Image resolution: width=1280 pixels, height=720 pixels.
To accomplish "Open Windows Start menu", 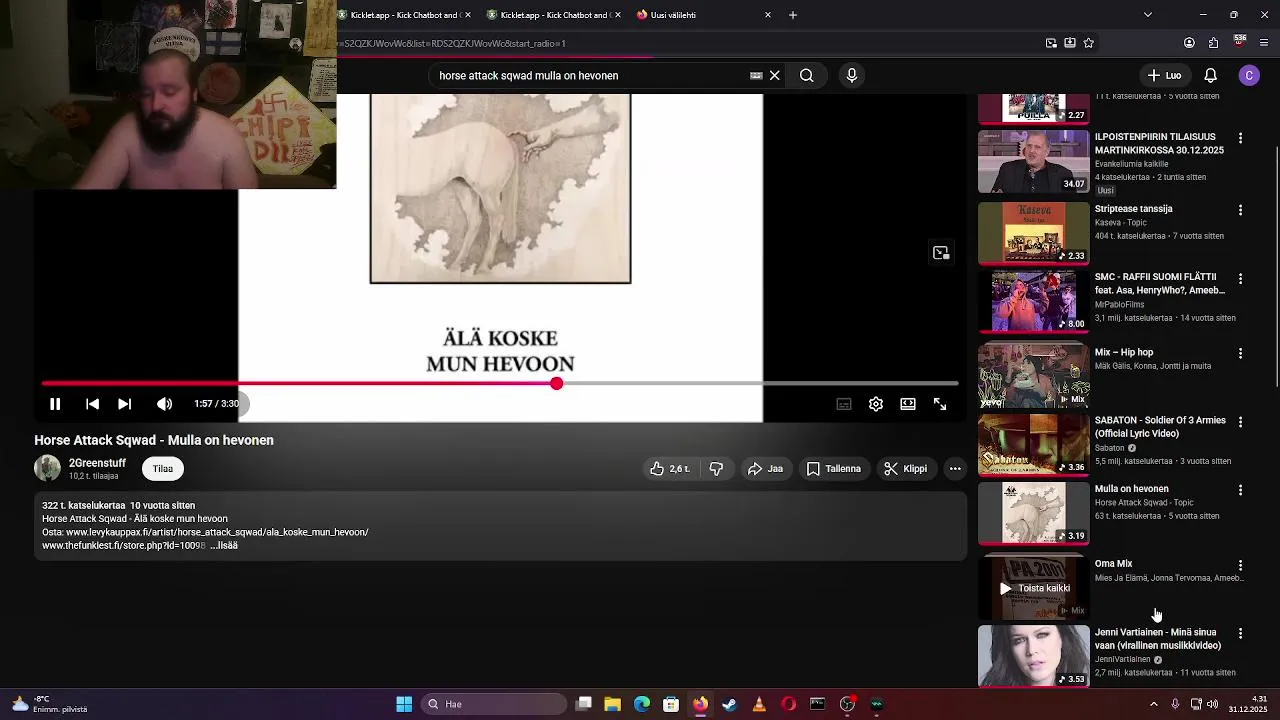I will [x=404, y=704].
